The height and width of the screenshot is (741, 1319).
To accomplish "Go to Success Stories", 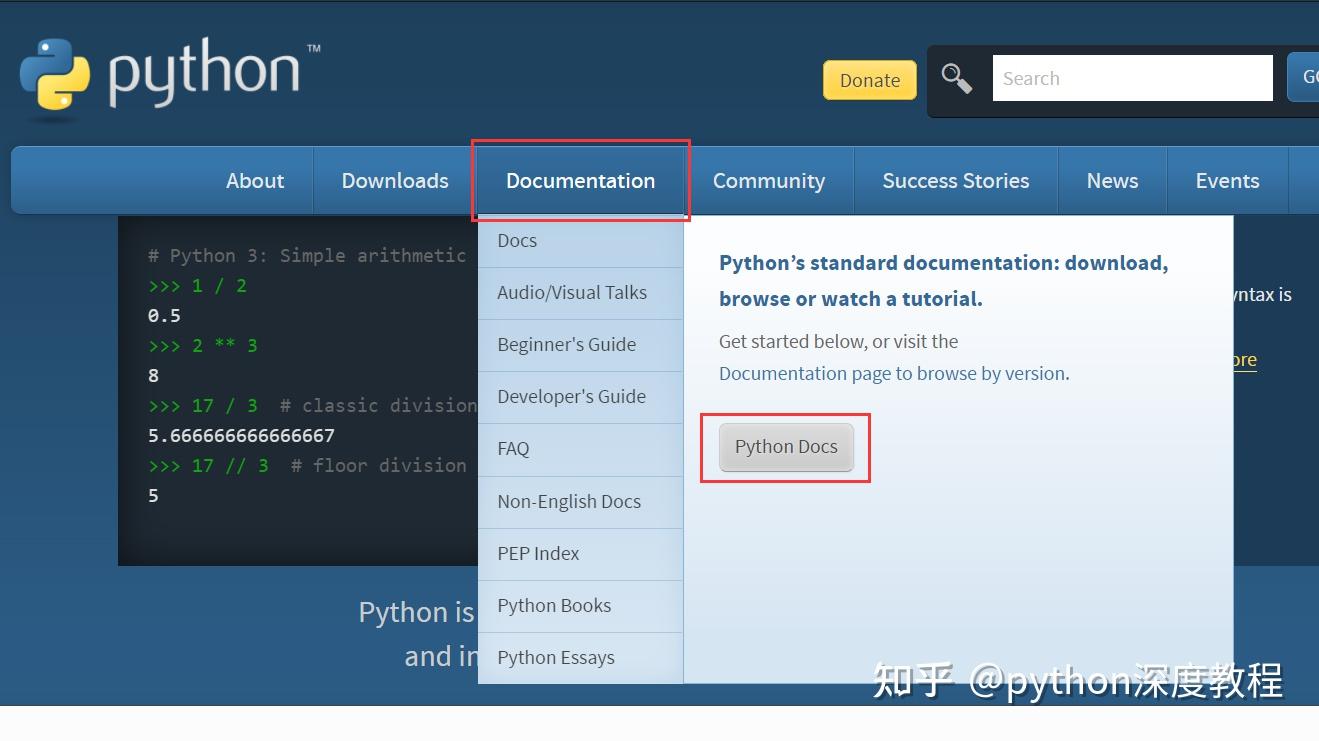I will [x=955, y=180].
